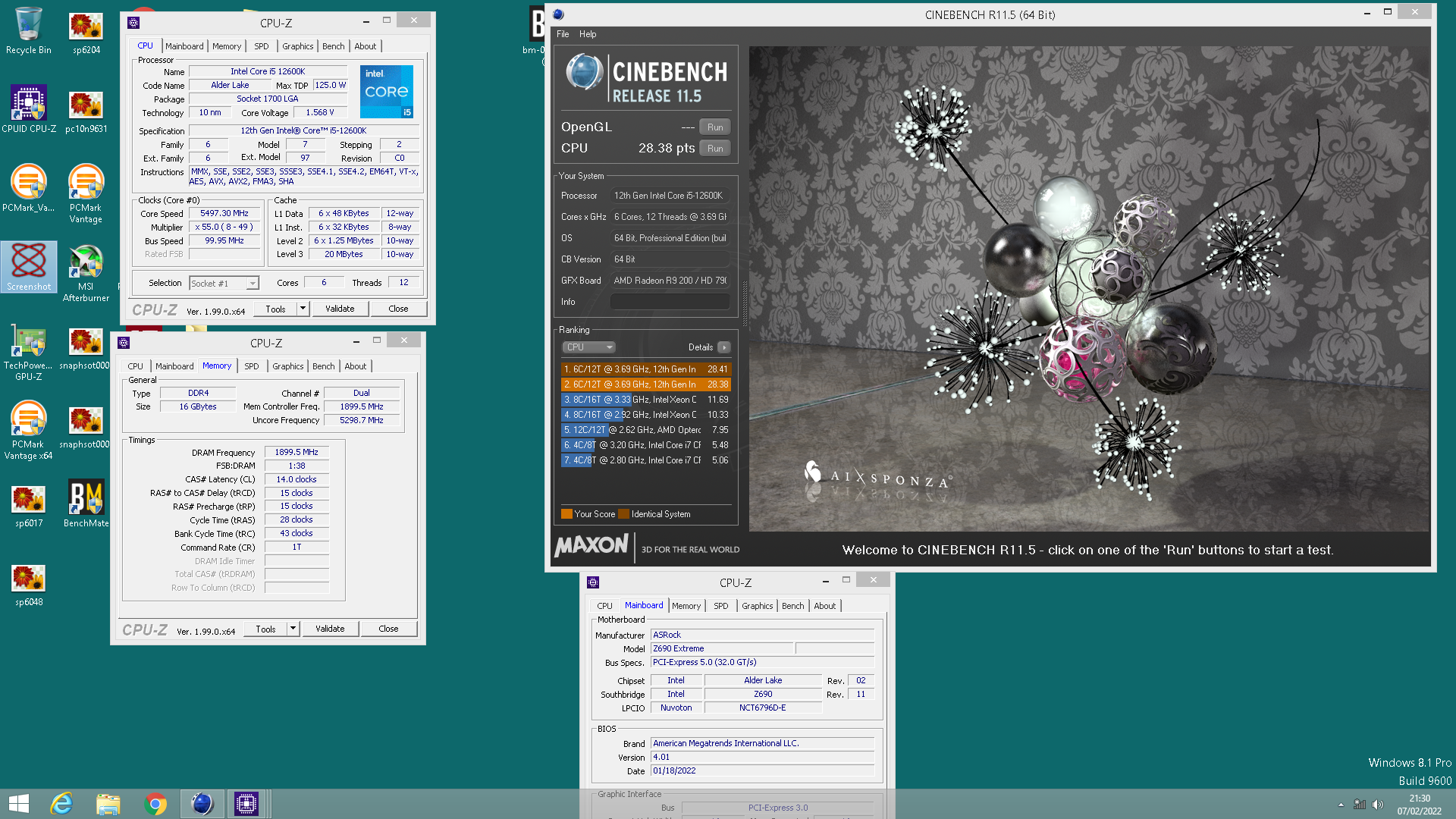The width and height of the screenshot is (1456, 819).
Task: Switch to Bench tab in top CPU-Z
Action: tap(333, 46)
